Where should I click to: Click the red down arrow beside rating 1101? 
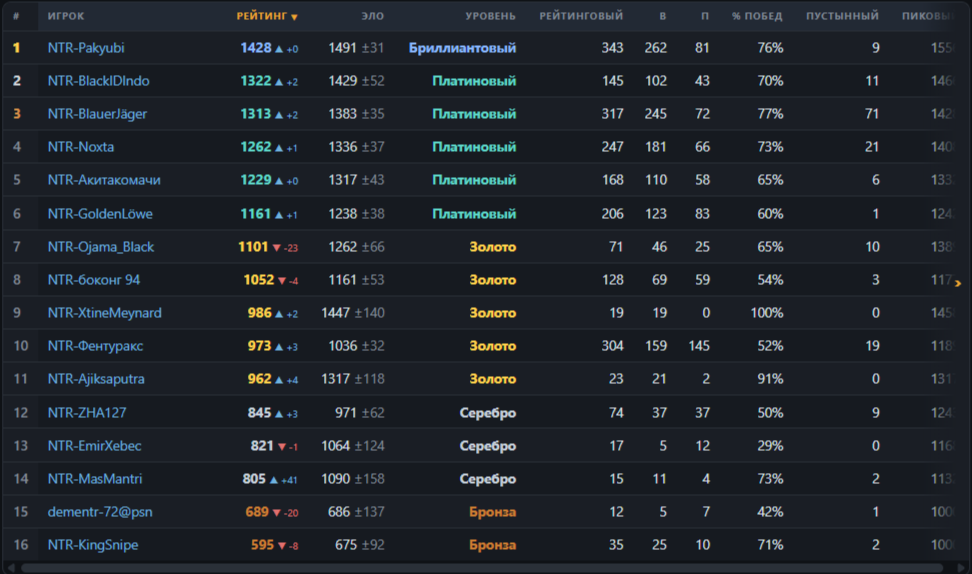point(276,247)
